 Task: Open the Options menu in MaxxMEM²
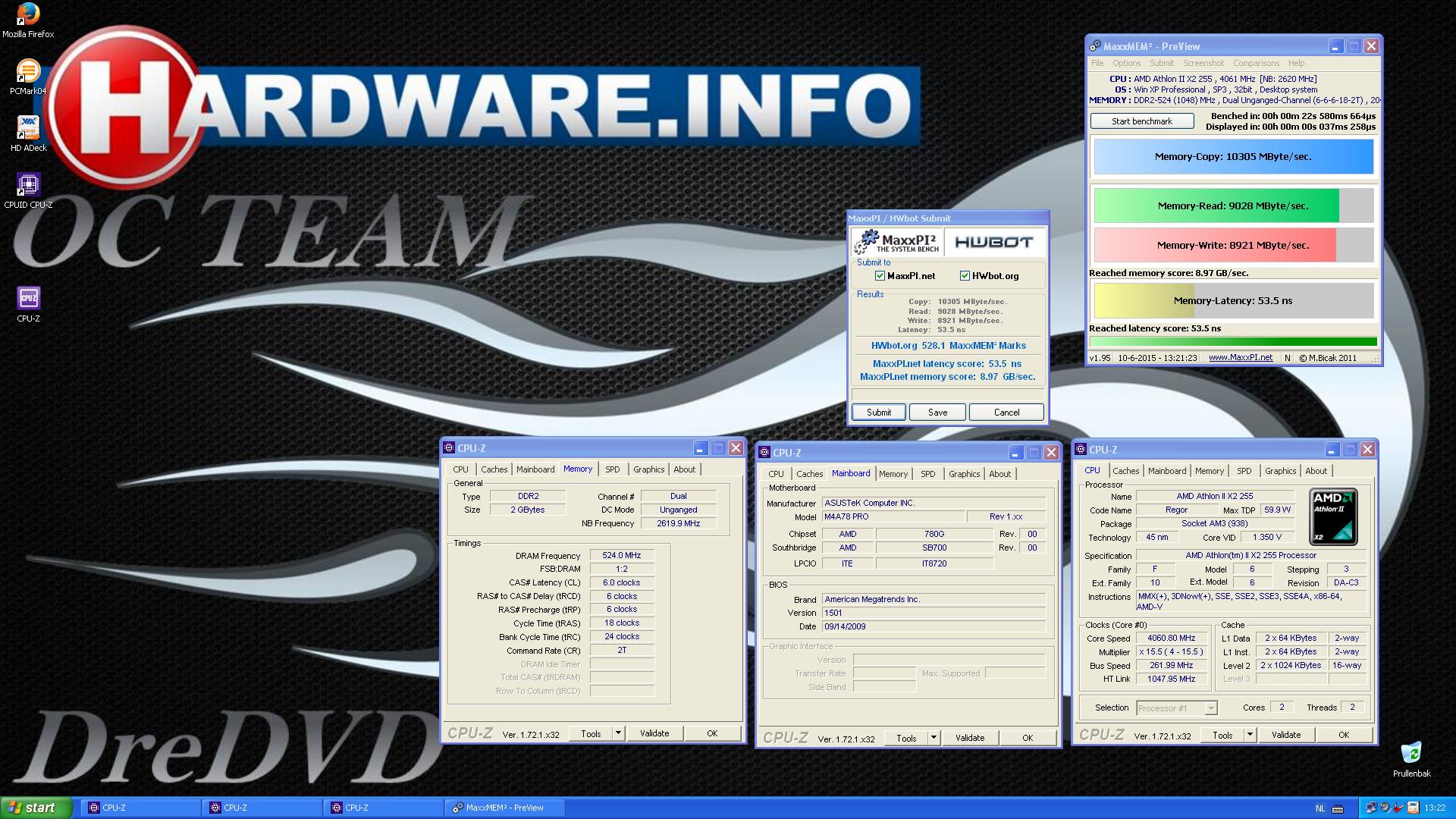click(1126, 63)
